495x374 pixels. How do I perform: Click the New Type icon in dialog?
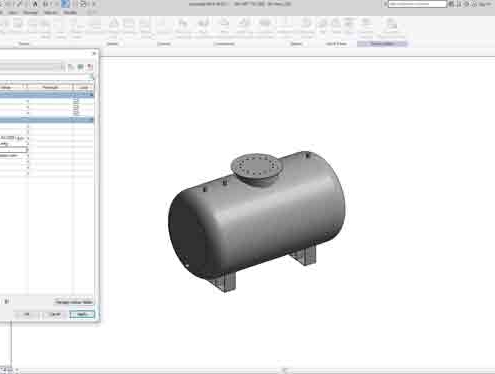tap(71, 67)
